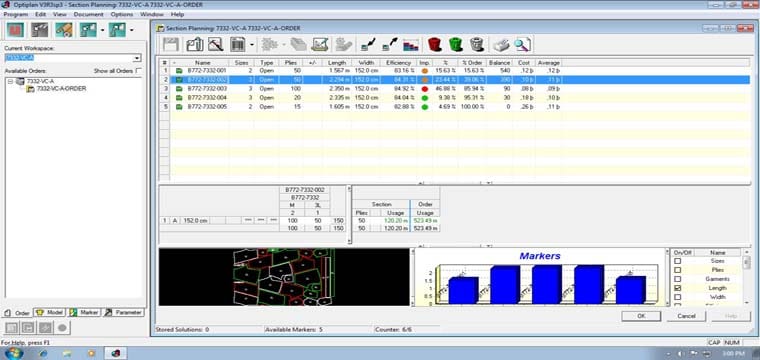Viewport: 760px width, 360px height.
Task: Click the grayed scatter pieces icon in toolbar
Action: click(269, 45)
